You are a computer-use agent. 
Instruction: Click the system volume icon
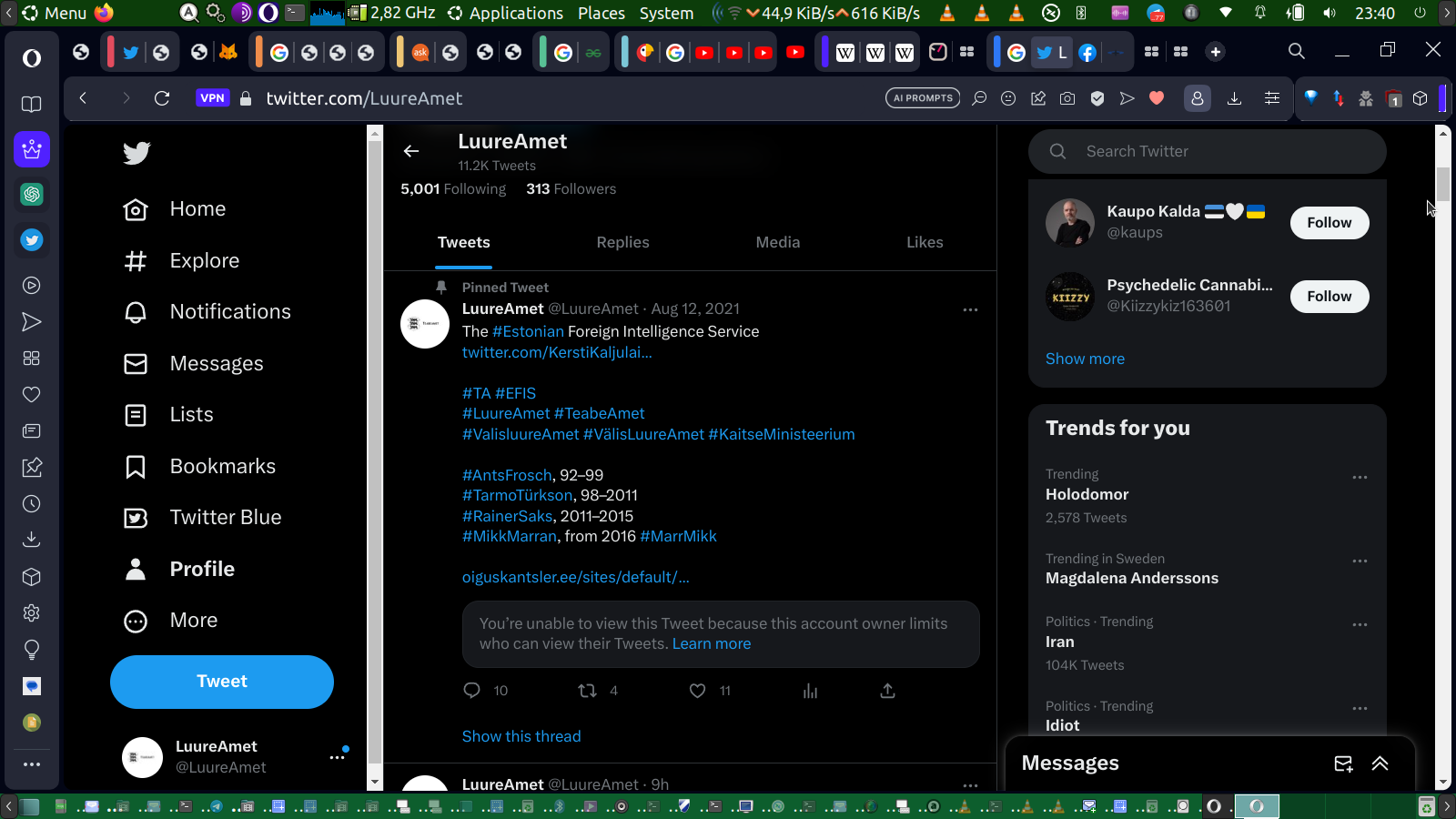coord(1330,13)
